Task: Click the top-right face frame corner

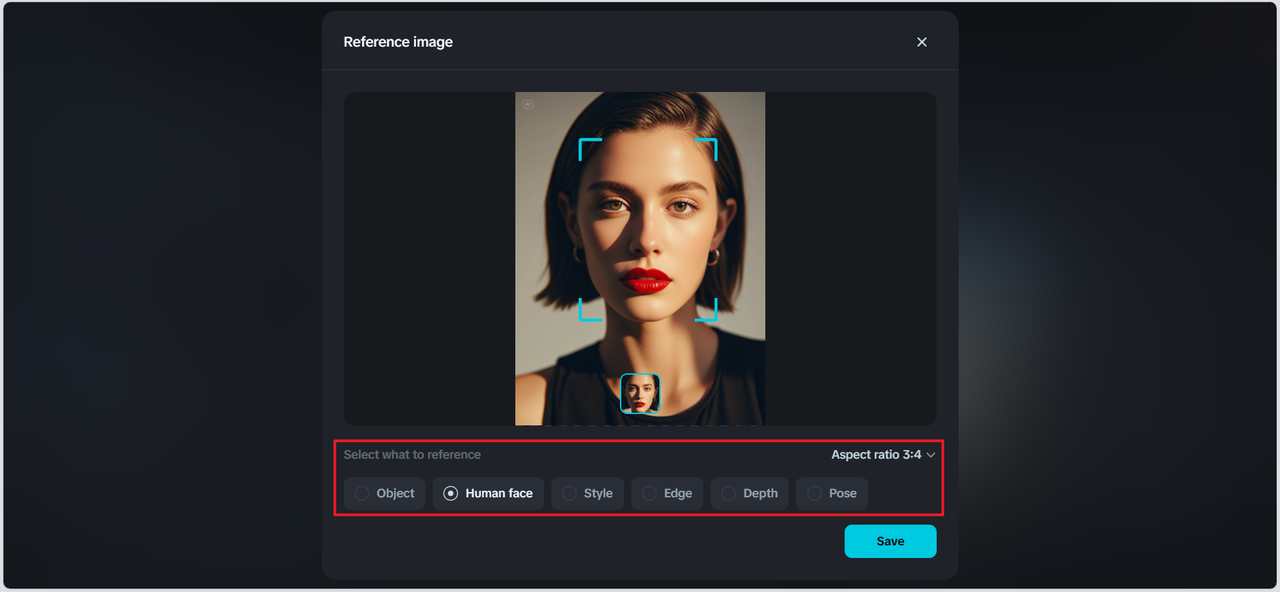Action: [713, 142]
